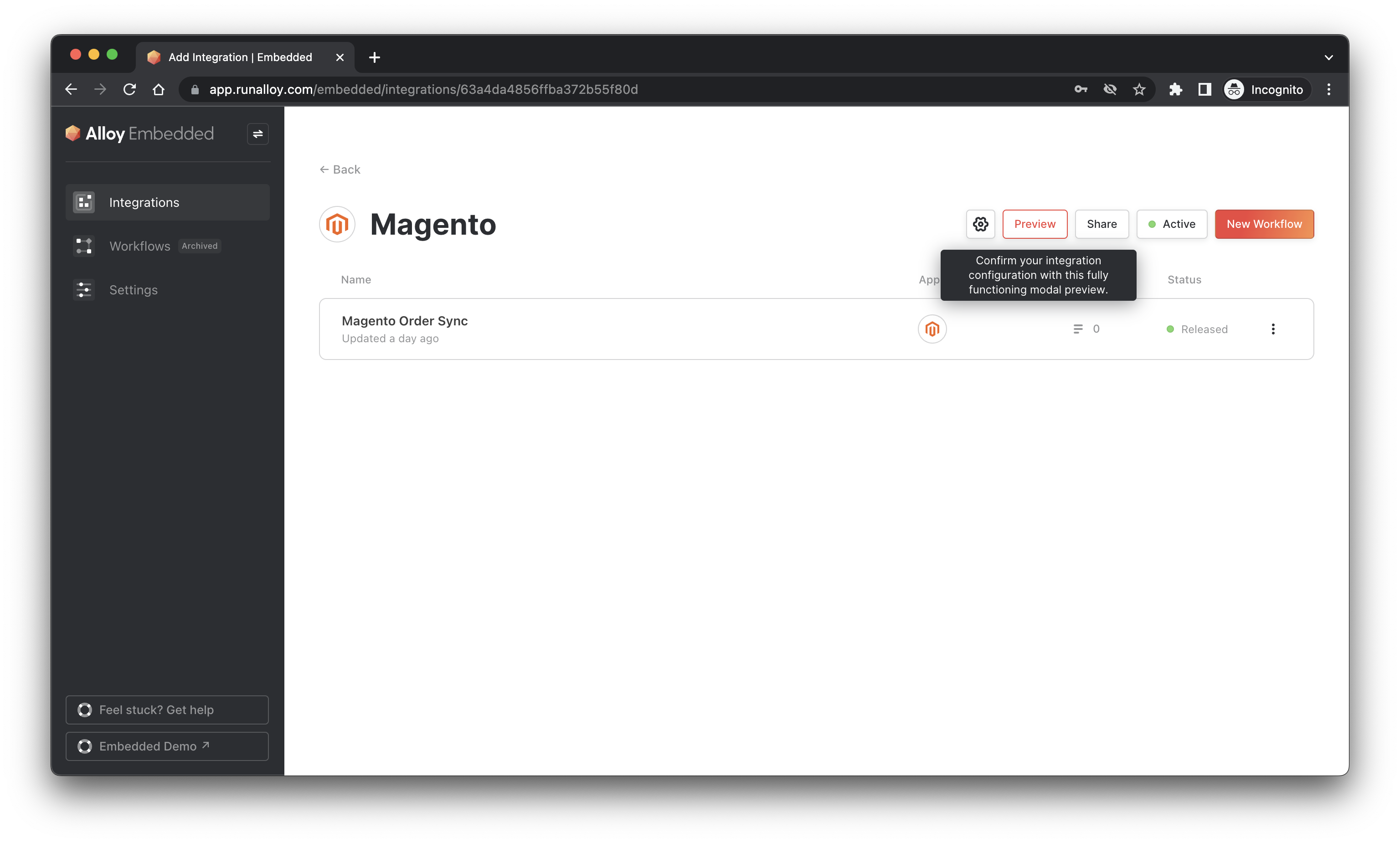
Task: Click the password key icon in address bar
Action: pos(1080,89)
